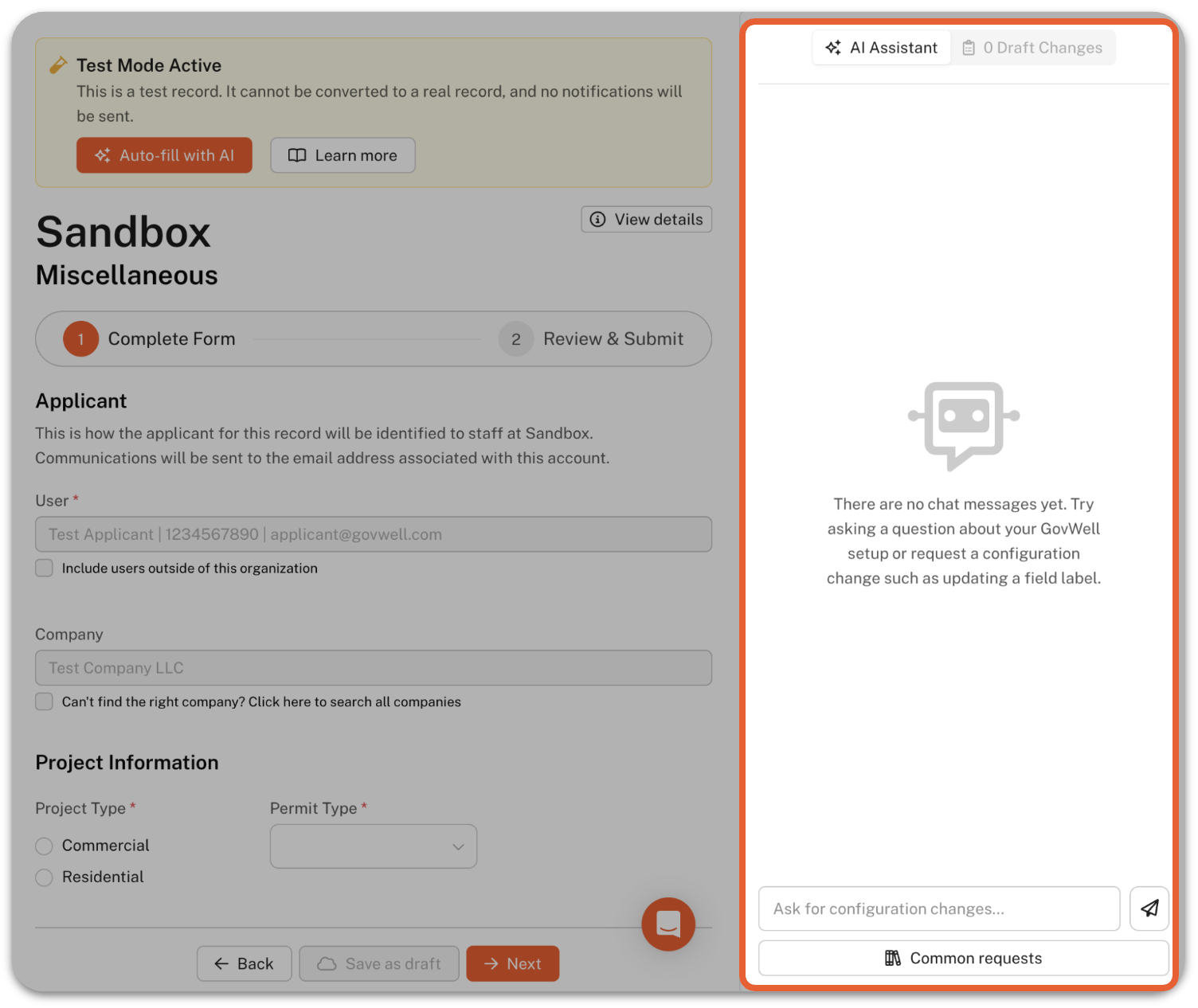
Task: Expand the Permit Type dropdown
Action: coord(373,846)
